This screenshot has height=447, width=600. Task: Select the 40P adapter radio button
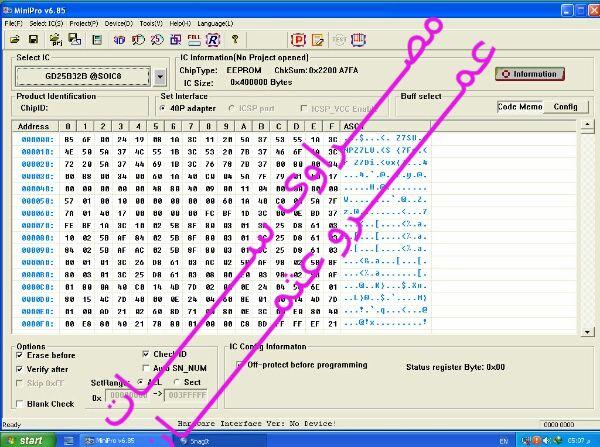pyautogui.click(x=166, y=107)
